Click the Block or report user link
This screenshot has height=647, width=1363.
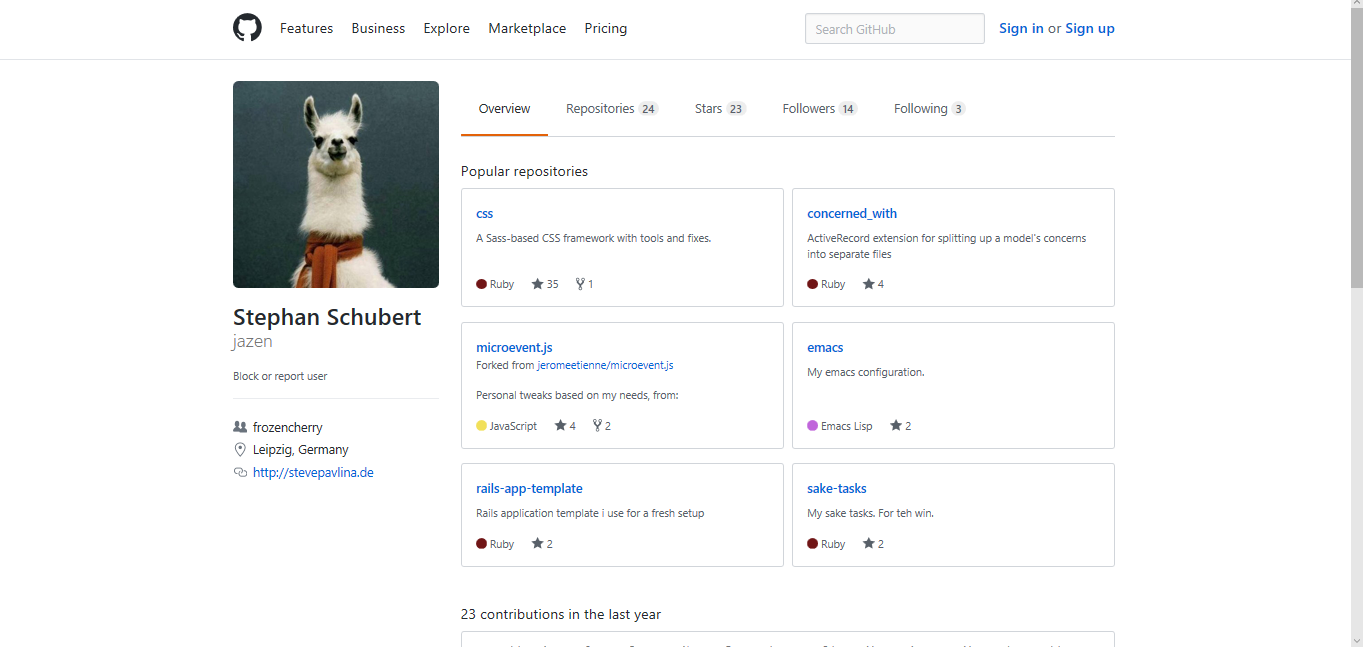pyautogui.click(x=280, y=377)
